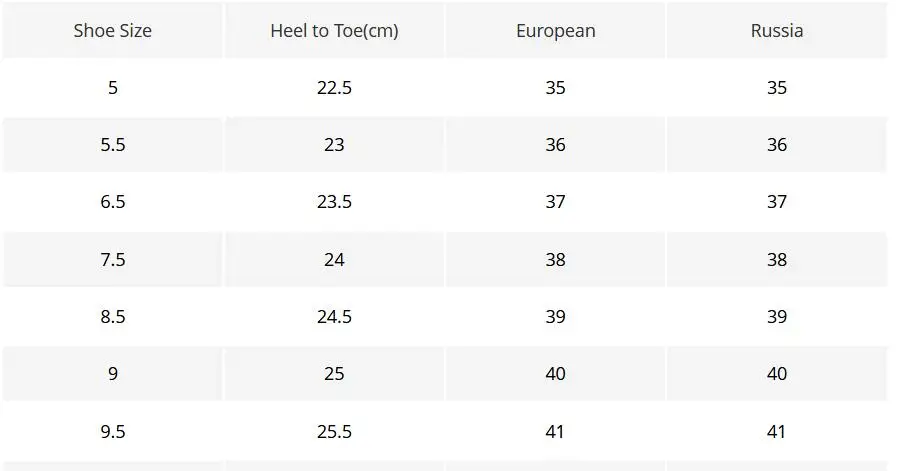Select shoe size 8.5 cell
The image size is (900, 471).
pos(113,317)
